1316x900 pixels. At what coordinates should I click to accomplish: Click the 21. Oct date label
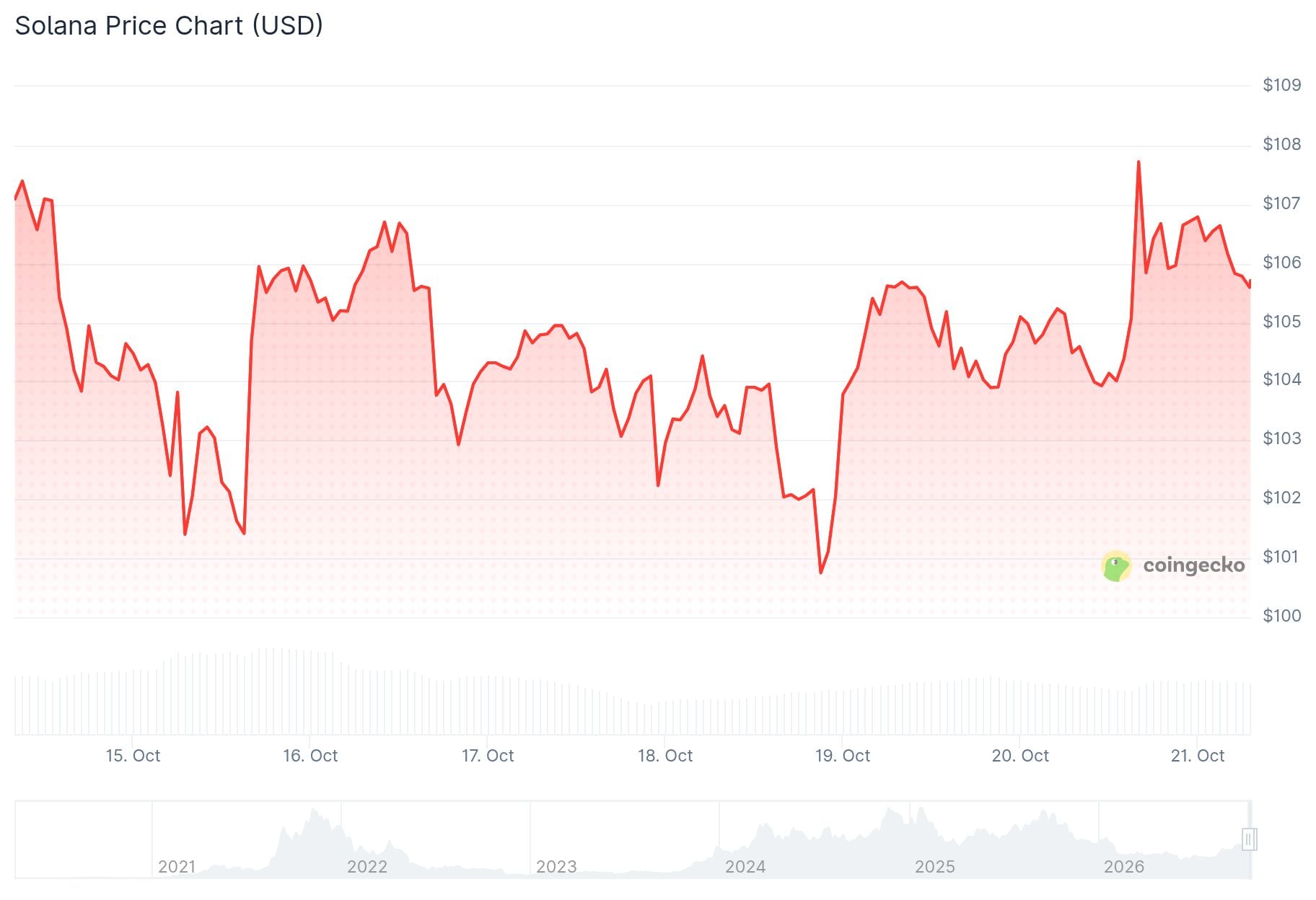(1198, 756)
